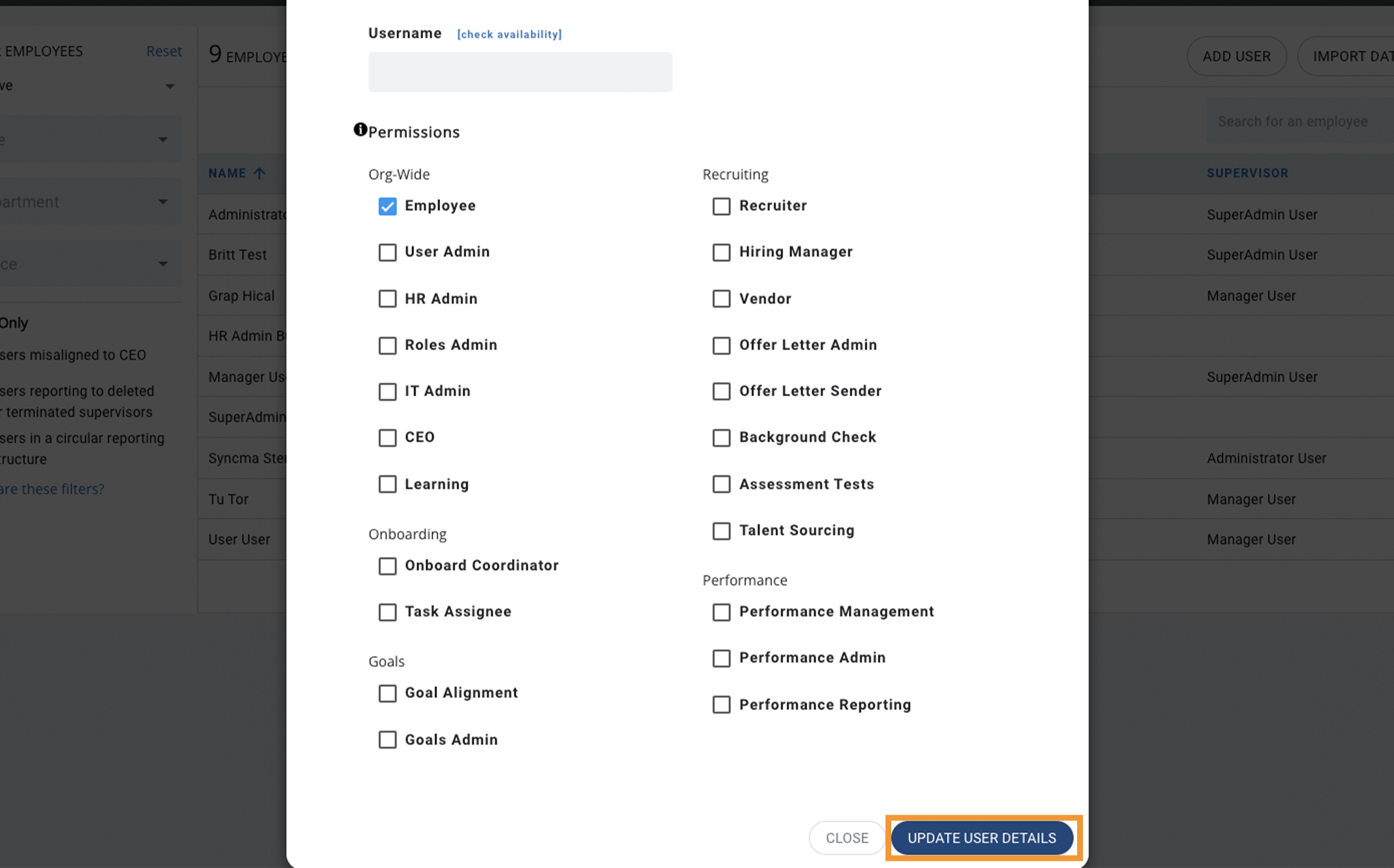Close the user details dialog

tap(847, 838)
